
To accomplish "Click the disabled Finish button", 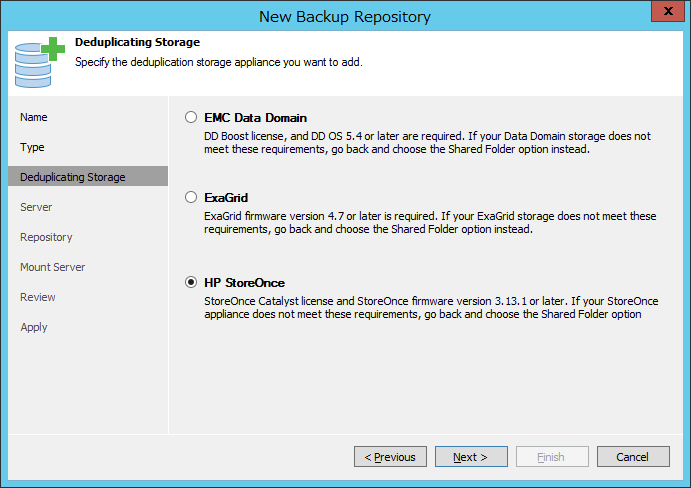I will pyautogui.click(x=552, y=457).
